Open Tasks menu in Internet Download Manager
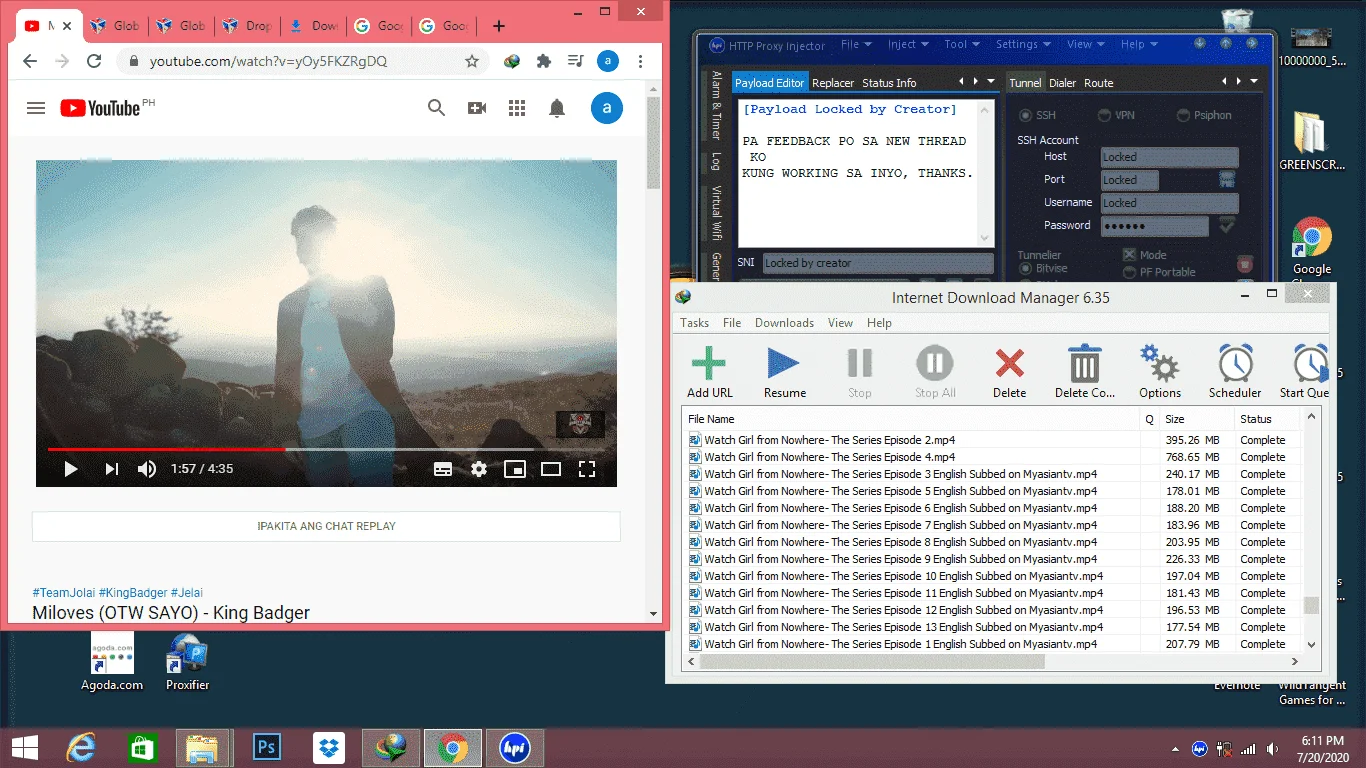 (694, 322)
